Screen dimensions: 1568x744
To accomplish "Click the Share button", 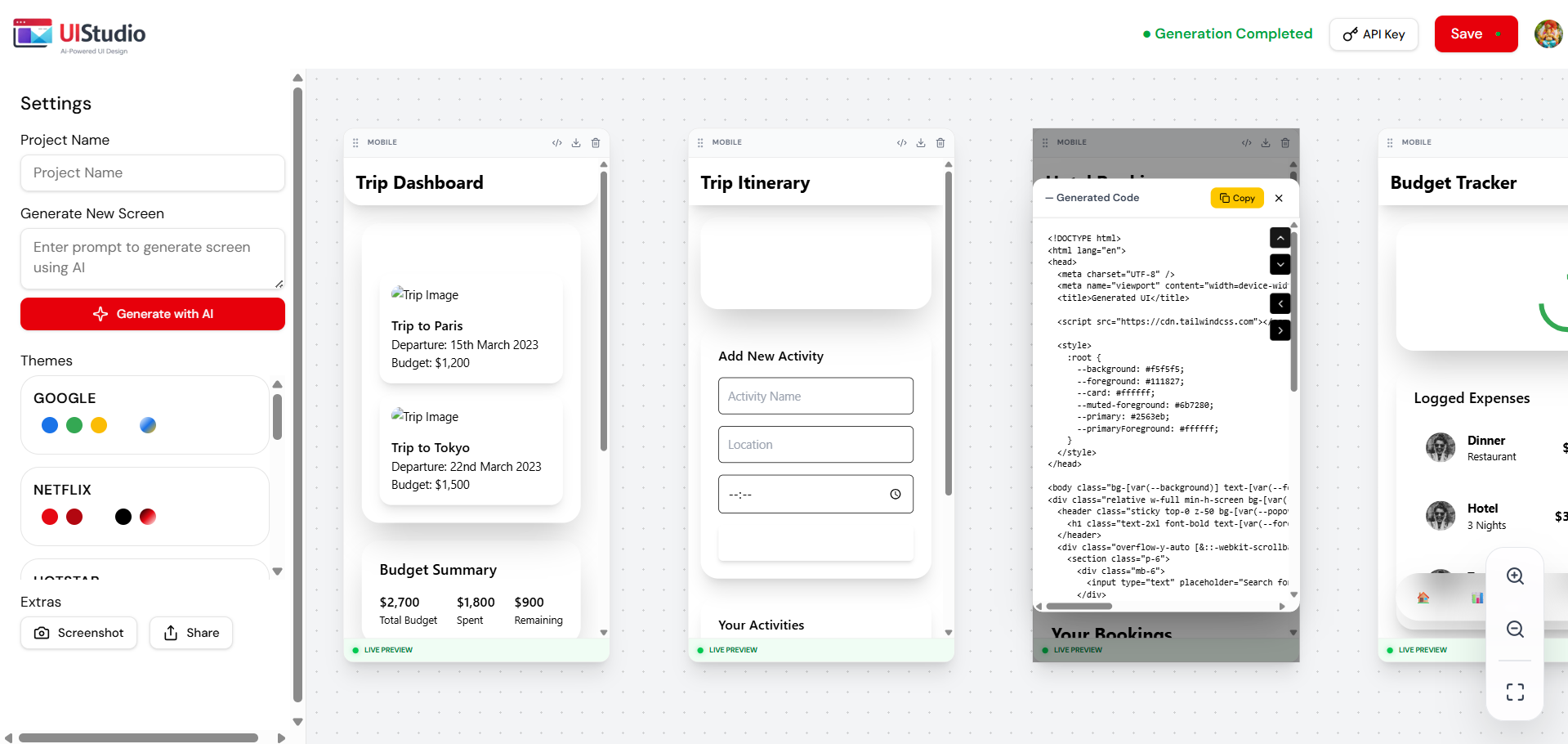I will pos(190,632).
